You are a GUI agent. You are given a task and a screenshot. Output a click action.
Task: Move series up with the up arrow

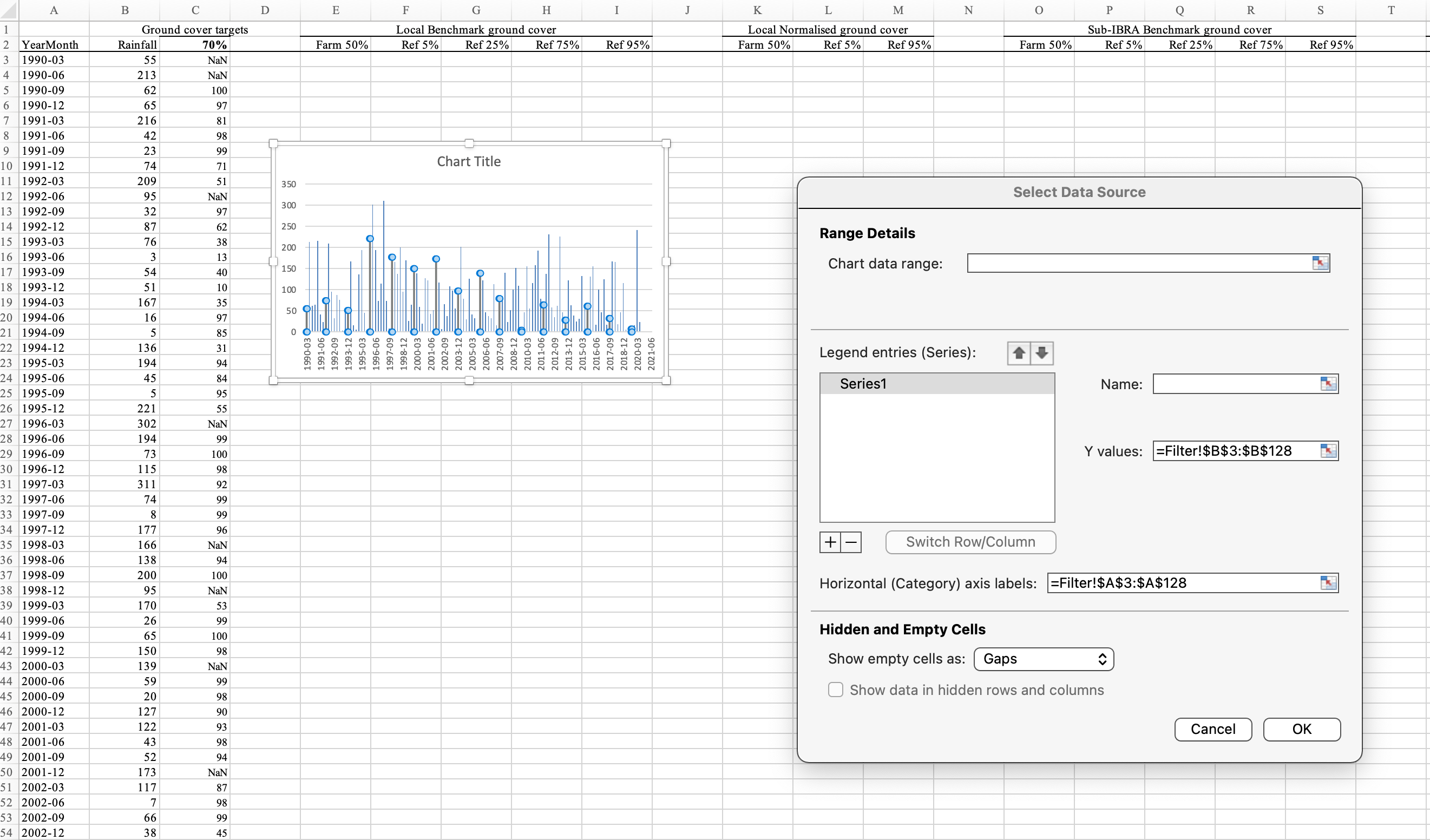1019,353
